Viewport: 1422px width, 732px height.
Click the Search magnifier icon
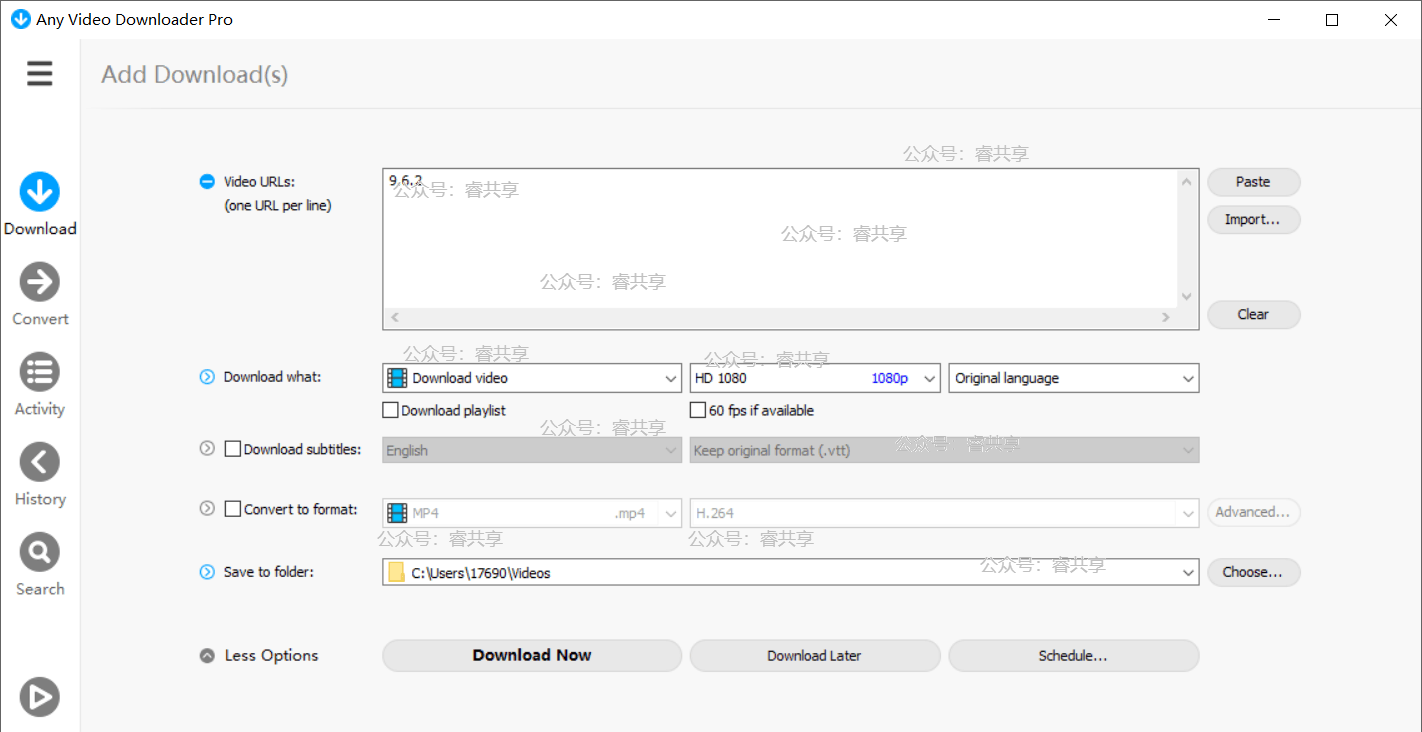[x=40, y=552]
